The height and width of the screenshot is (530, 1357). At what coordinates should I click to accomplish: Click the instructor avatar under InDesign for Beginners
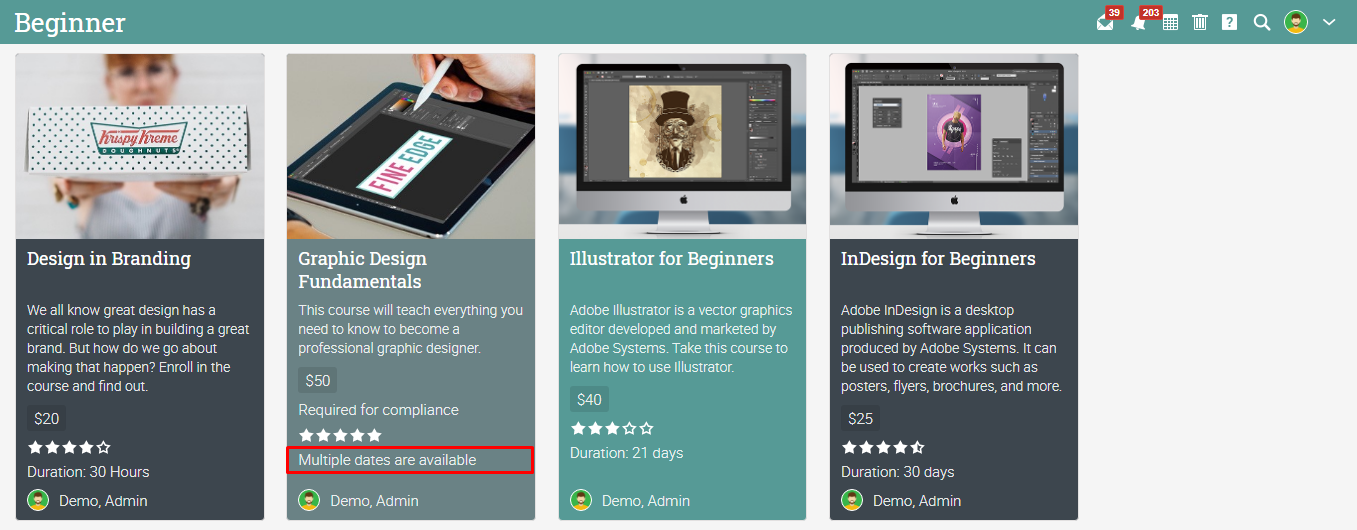click(x=852, y=500)
